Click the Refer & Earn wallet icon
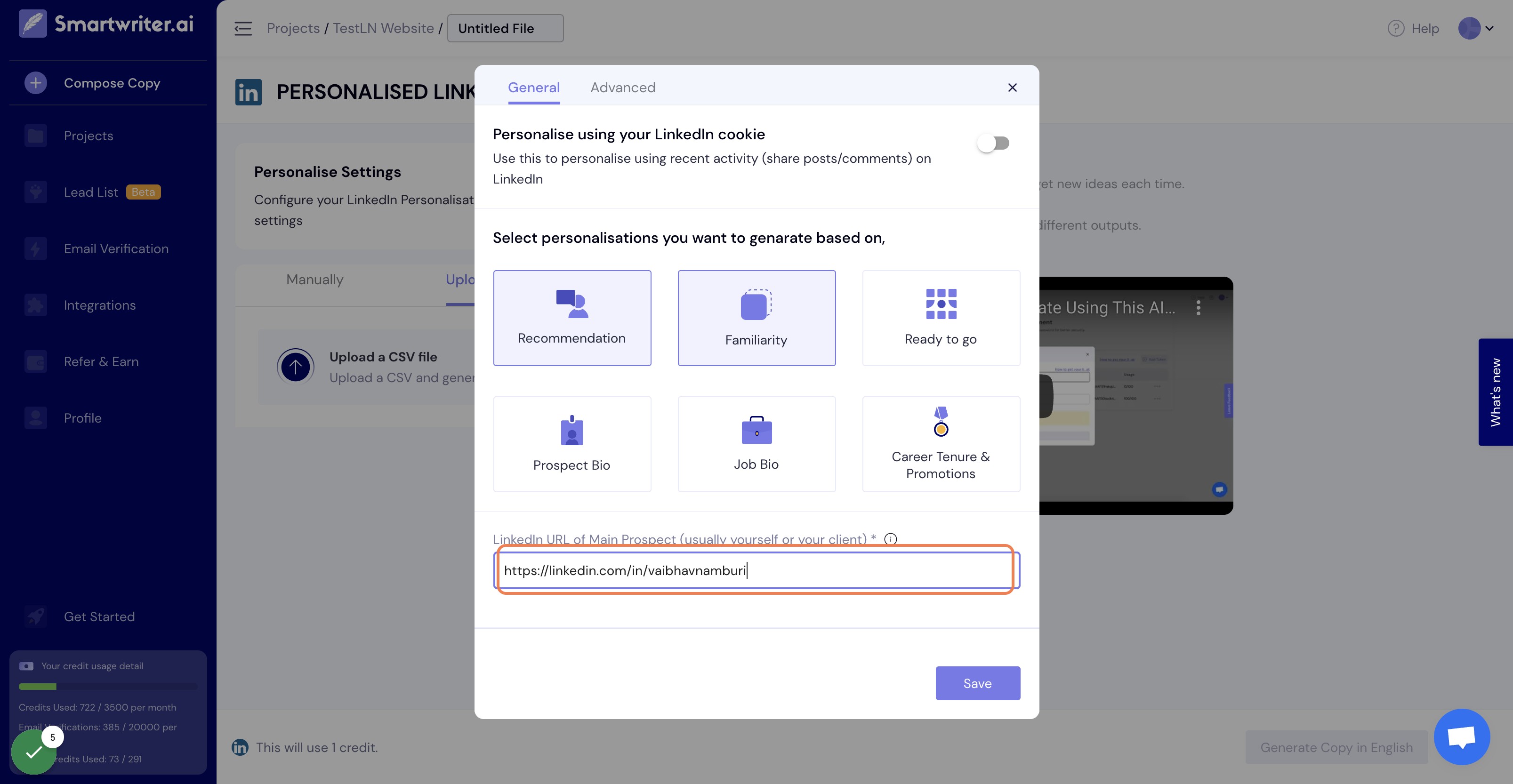 point(36,361)
